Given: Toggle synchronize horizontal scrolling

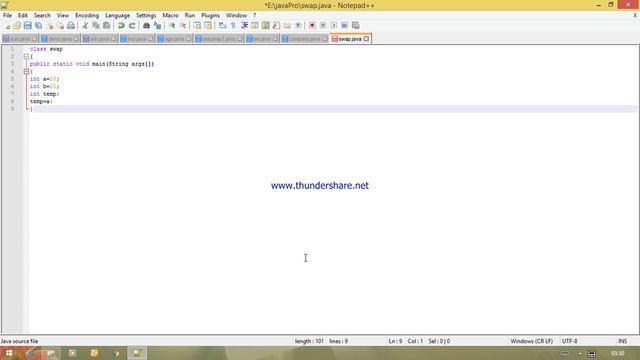Looking at the screenshot, I should (x=208, y=26).
